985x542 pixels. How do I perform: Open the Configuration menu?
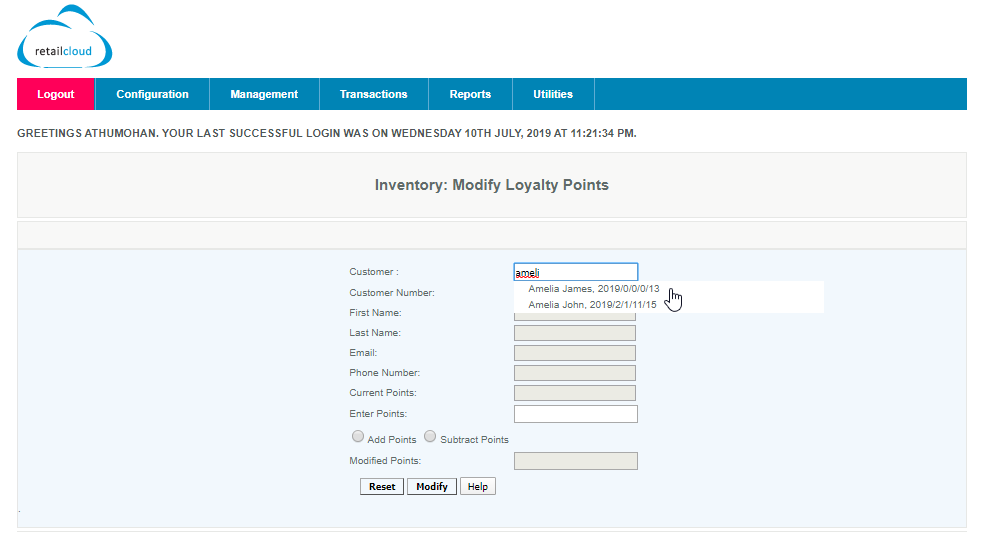[x=152, y=94]
